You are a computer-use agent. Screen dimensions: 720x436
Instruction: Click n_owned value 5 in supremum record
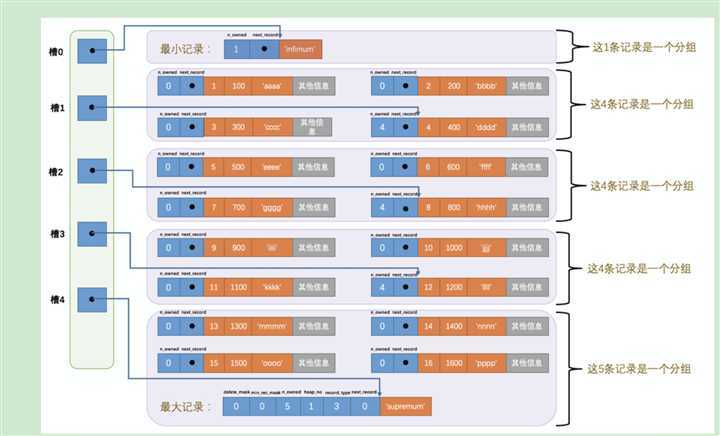[287, 406]
